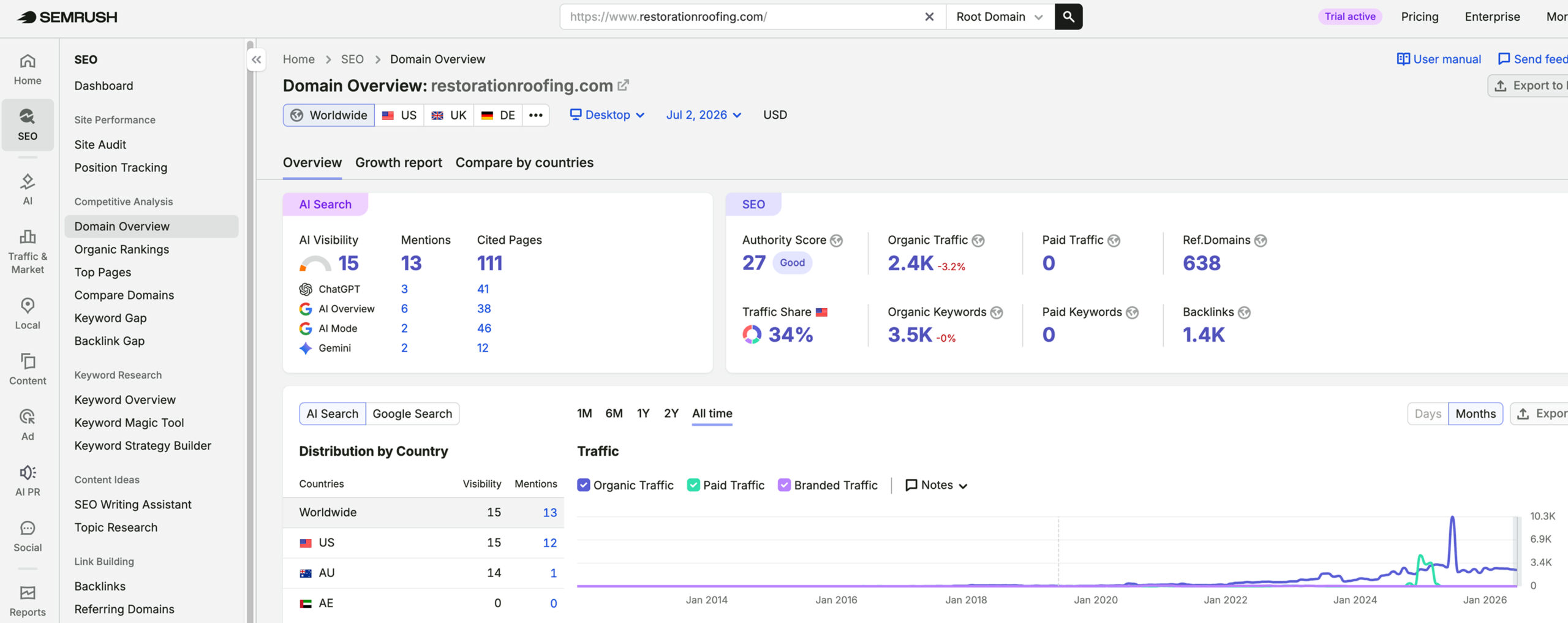Select 6M time range
Viewport: 1568px width, 623px height.
coord(614,413)
